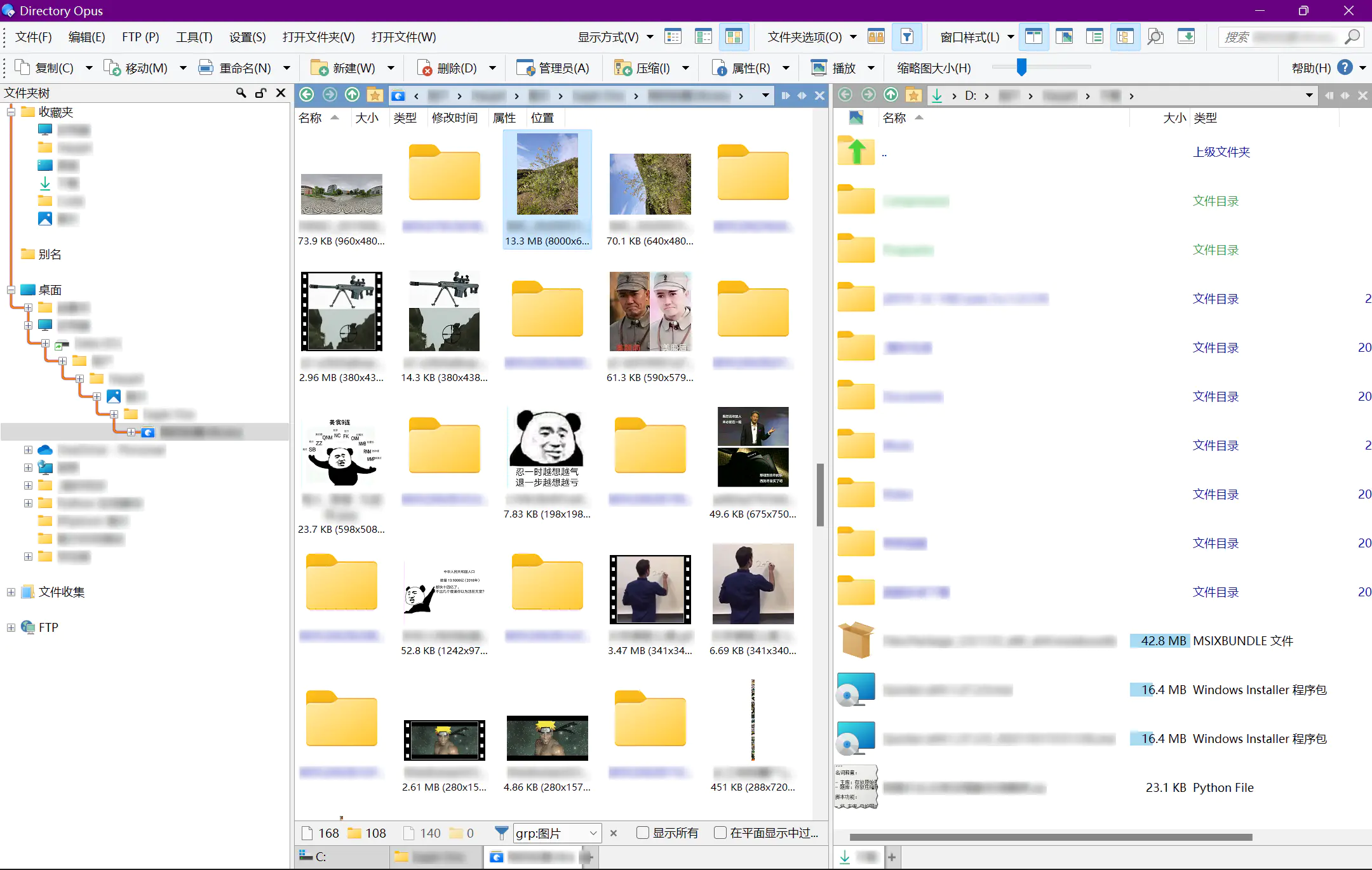Toggle the filter bar funnel icon
Image resolution: width=1372 pixels, height=870 pixels.
(x=907, y=37)
